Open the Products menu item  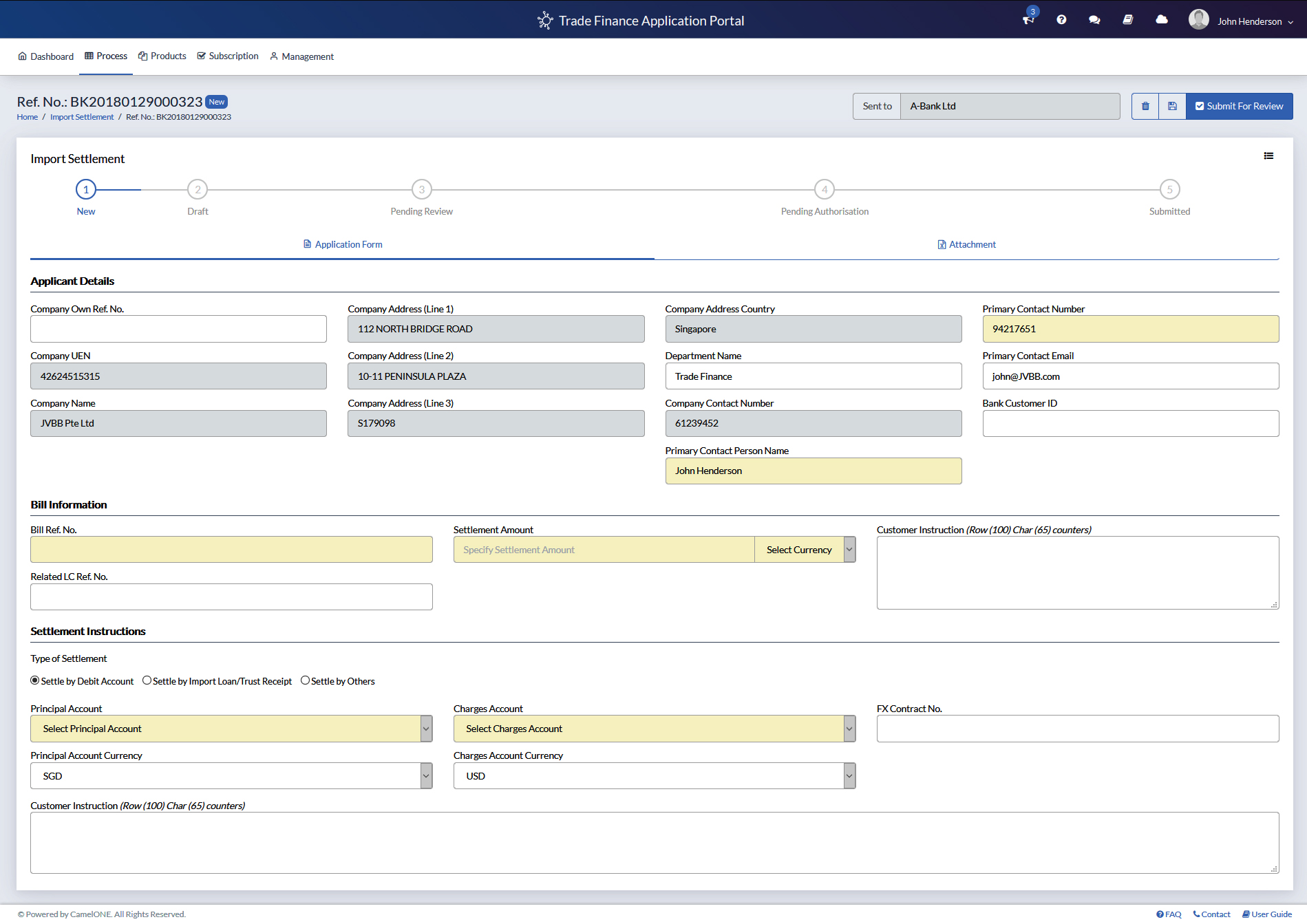tap(162, 56)
